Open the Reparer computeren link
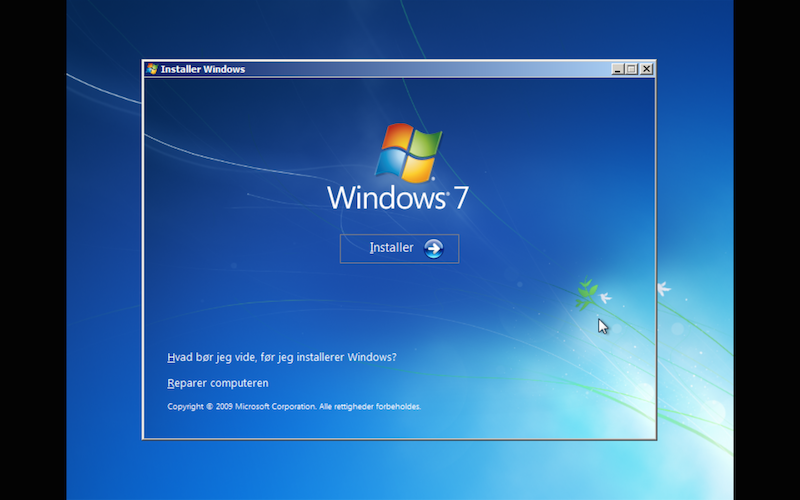This screenshot has width=800, height=500. 218,383
